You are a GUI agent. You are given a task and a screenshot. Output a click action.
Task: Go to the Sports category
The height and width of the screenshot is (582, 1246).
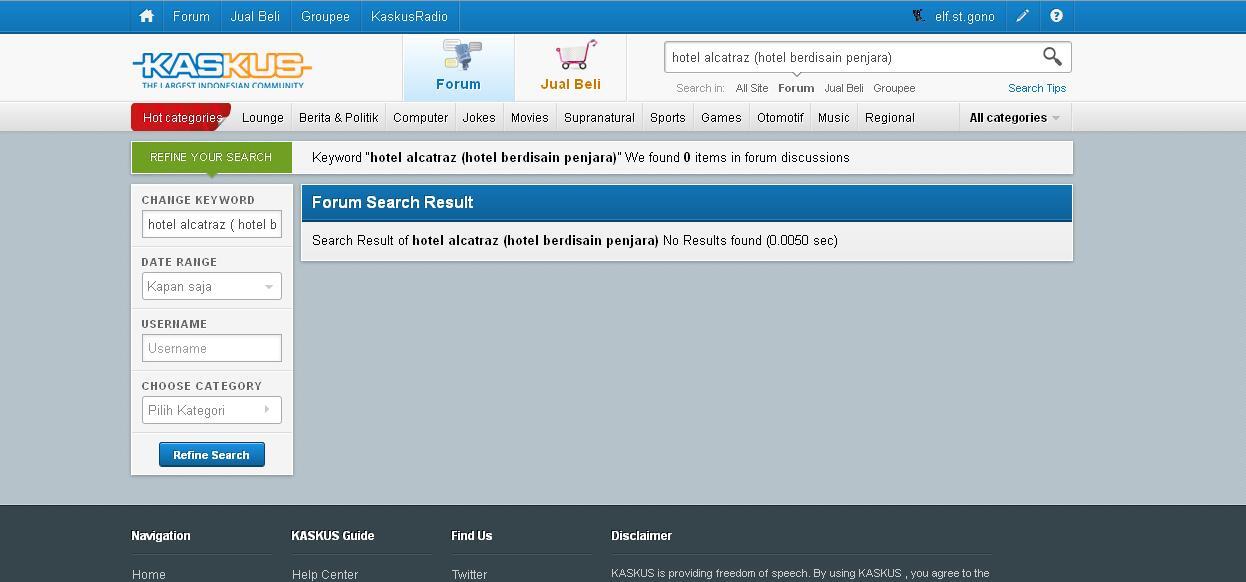pos(668,117)
